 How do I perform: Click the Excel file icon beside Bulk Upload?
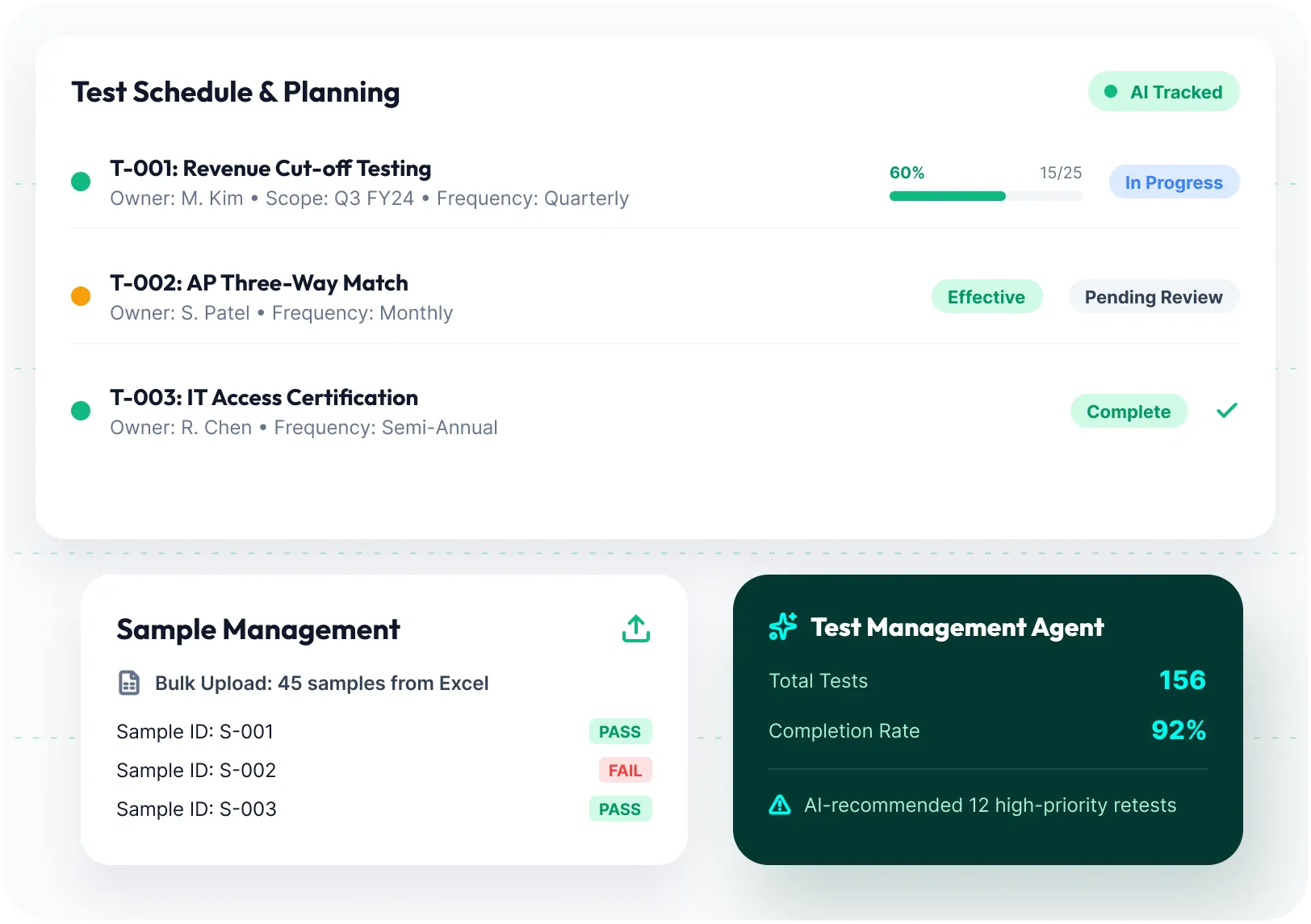129,683
